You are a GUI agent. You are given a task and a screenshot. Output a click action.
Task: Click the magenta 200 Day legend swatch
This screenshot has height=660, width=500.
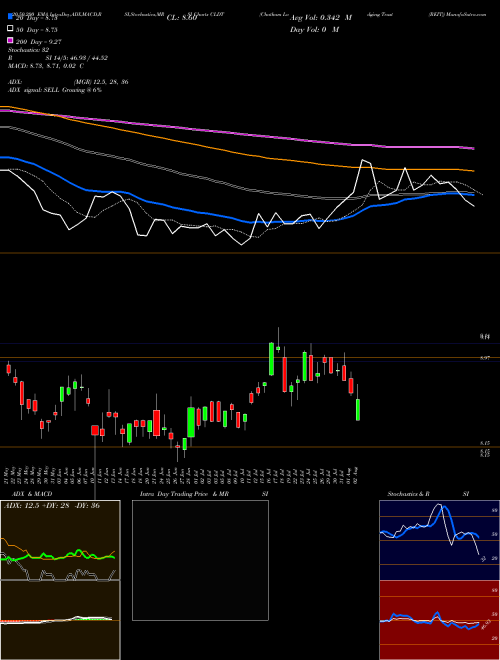coord(10,41)
